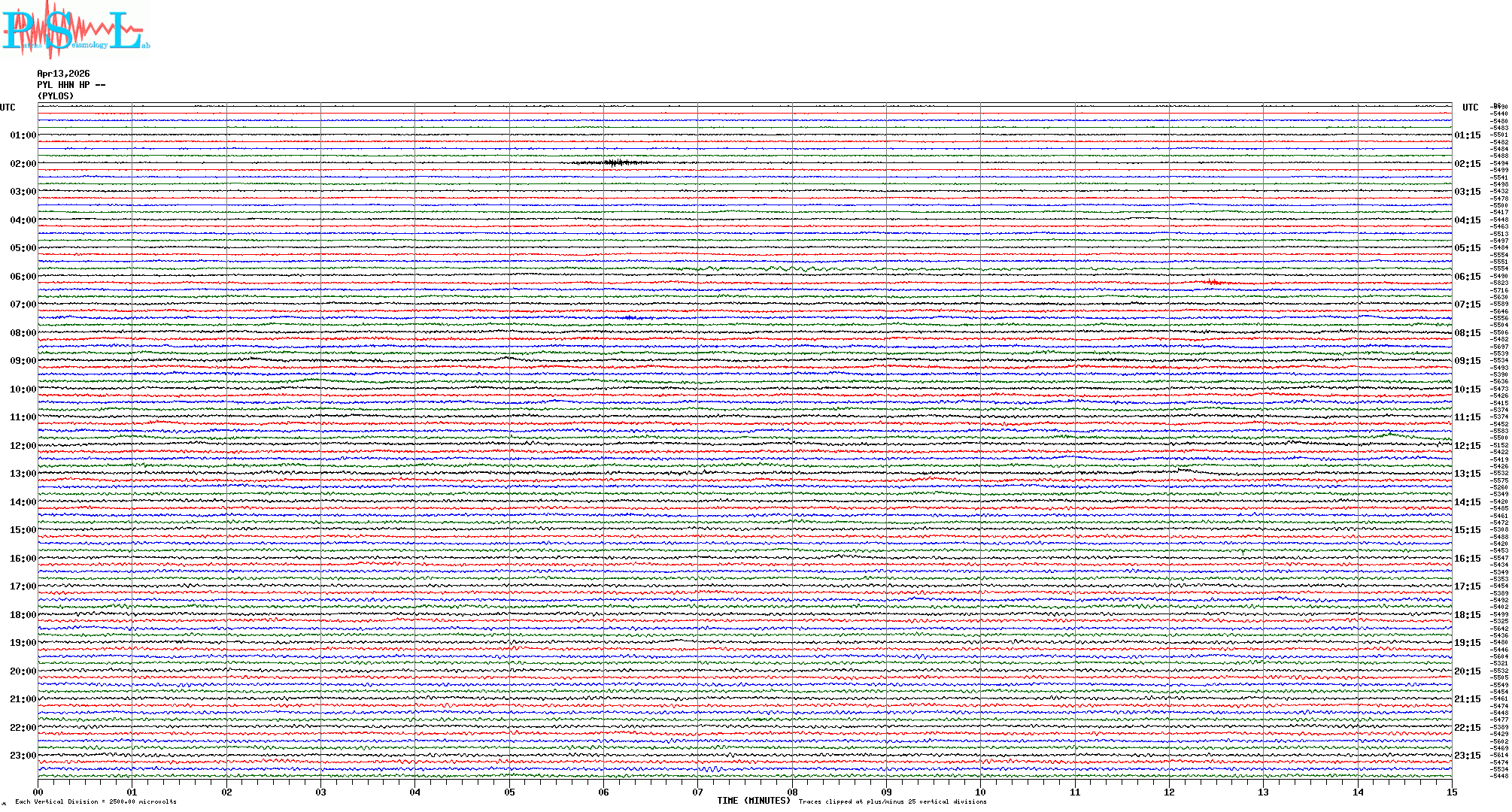
Task: Click the PSL Seismology Lab logo
Action: 75,30
